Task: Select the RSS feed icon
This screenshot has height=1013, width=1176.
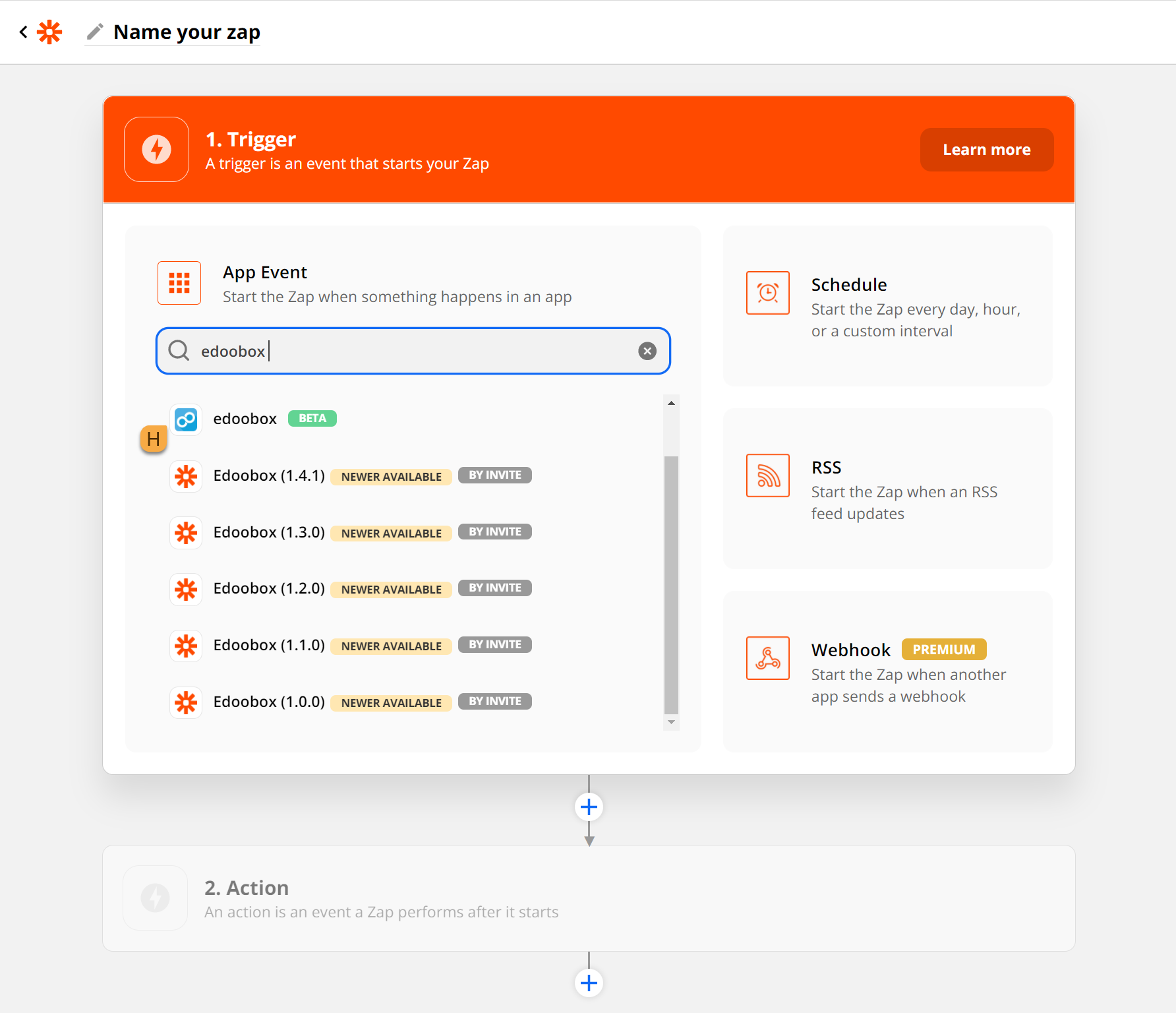Action: coord(767,476)
